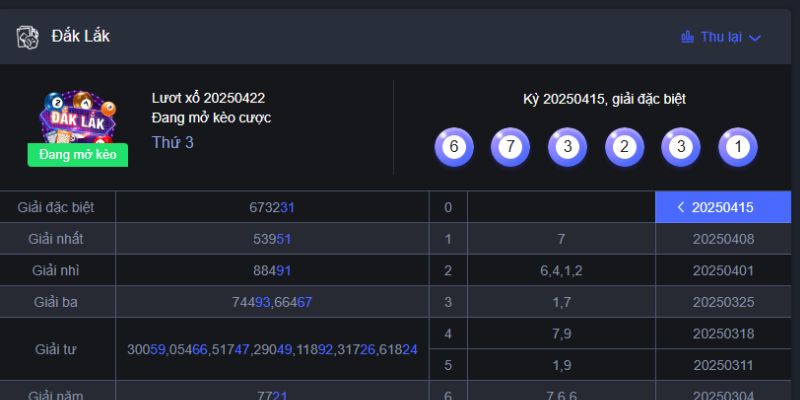Click the second result ball showing 7
The image size is (800, 400).
coord(510,147)
